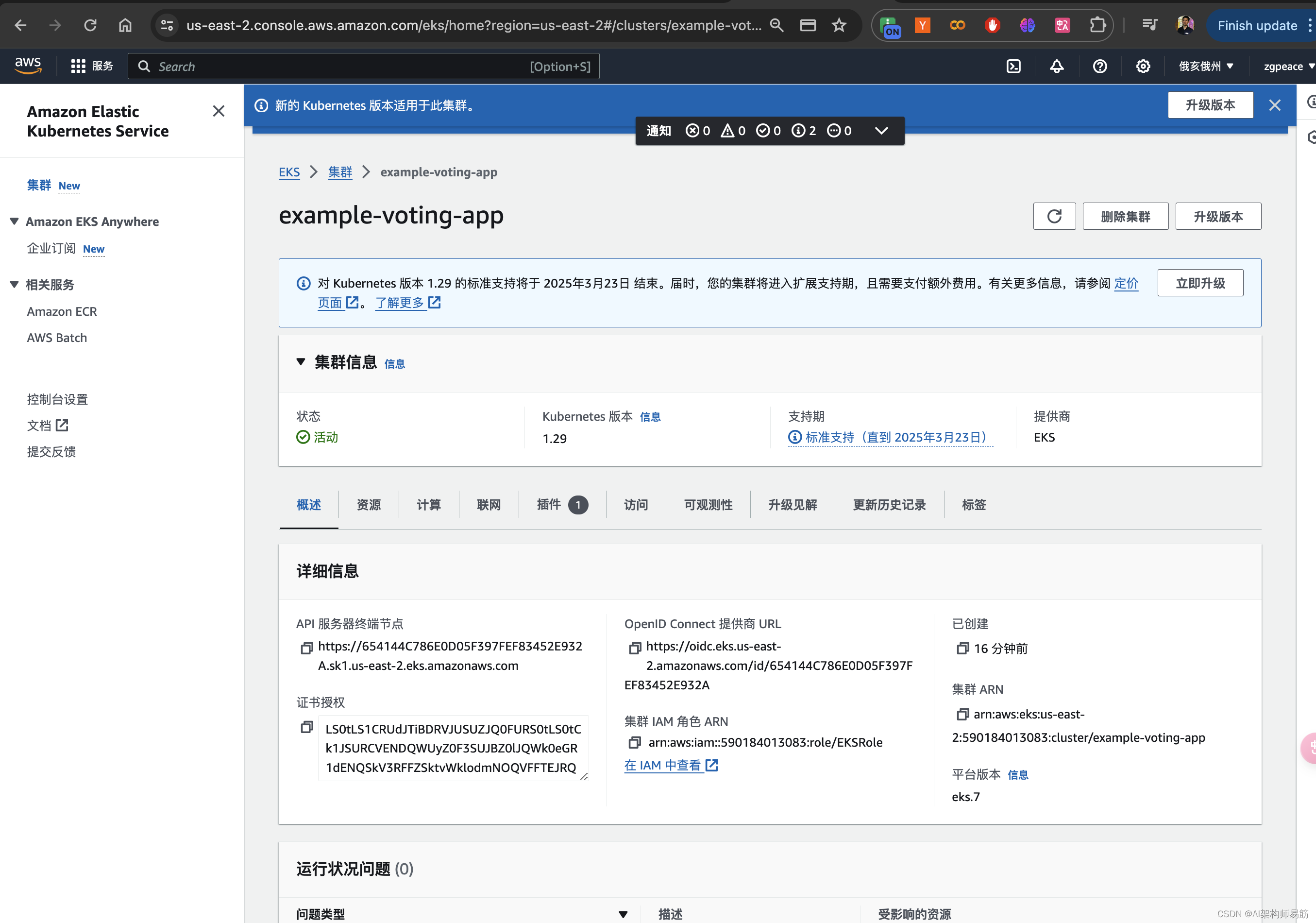Open the browser profile avatar

[x=1185, y=25]
